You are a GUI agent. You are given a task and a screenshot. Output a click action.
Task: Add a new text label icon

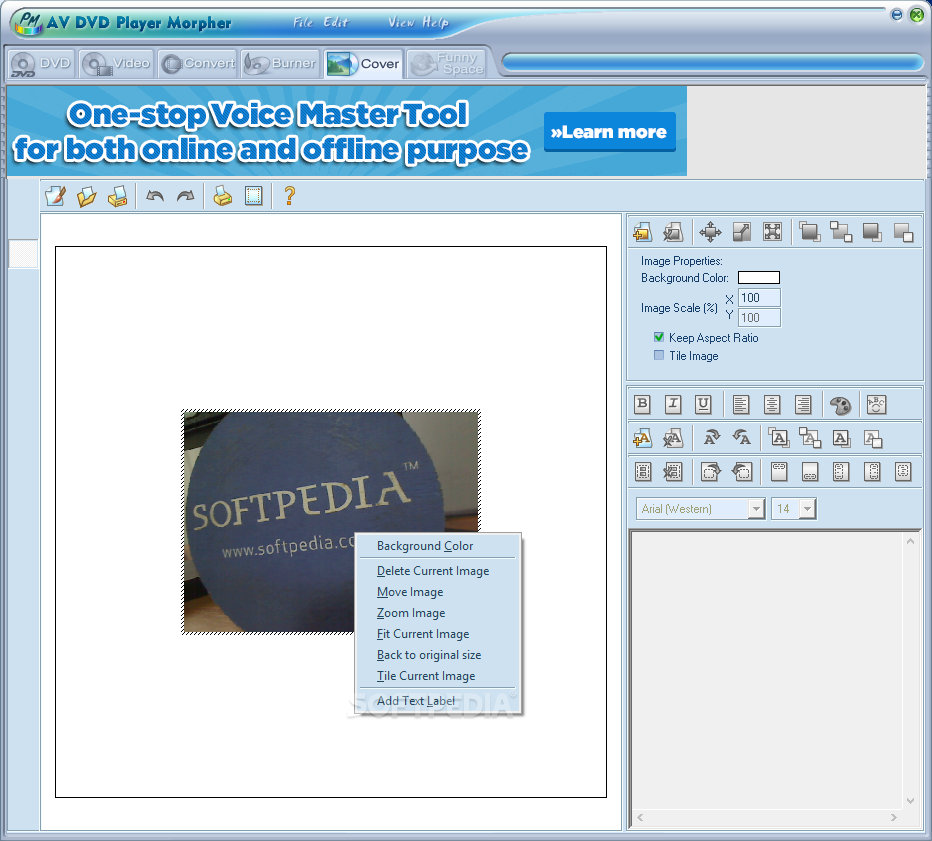point(643,439)
